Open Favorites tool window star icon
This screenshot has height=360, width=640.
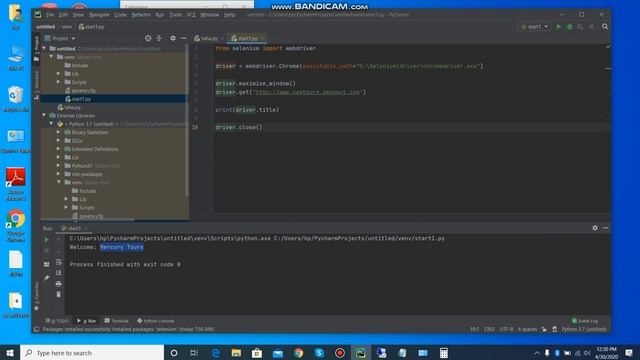pos(36,308)
